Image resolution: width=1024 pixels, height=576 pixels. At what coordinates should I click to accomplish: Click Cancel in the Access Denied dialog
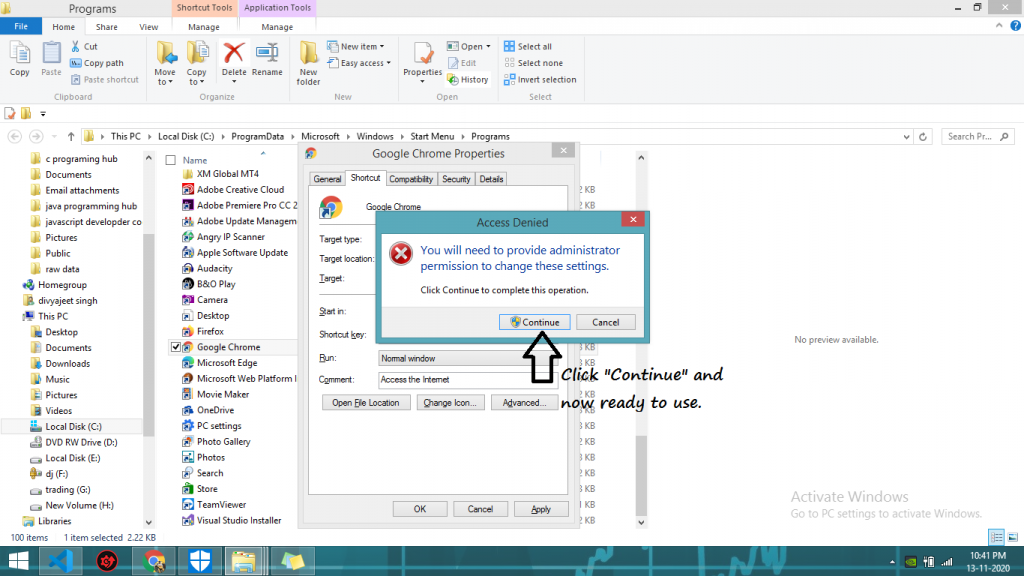coord(605,322)
